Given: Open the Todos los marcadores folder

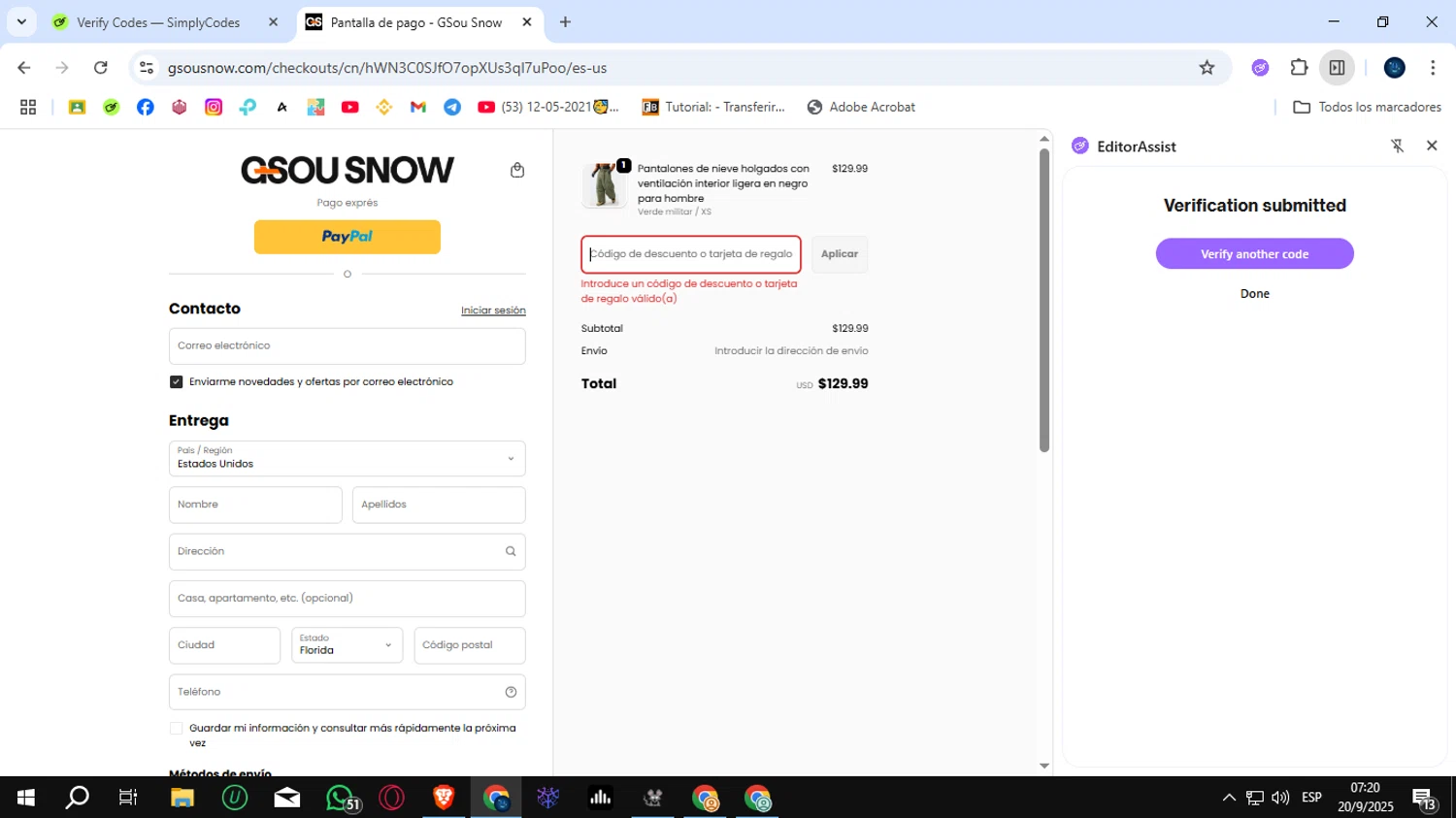Looking at the screenshot, I should click(x=1368, y=107).
